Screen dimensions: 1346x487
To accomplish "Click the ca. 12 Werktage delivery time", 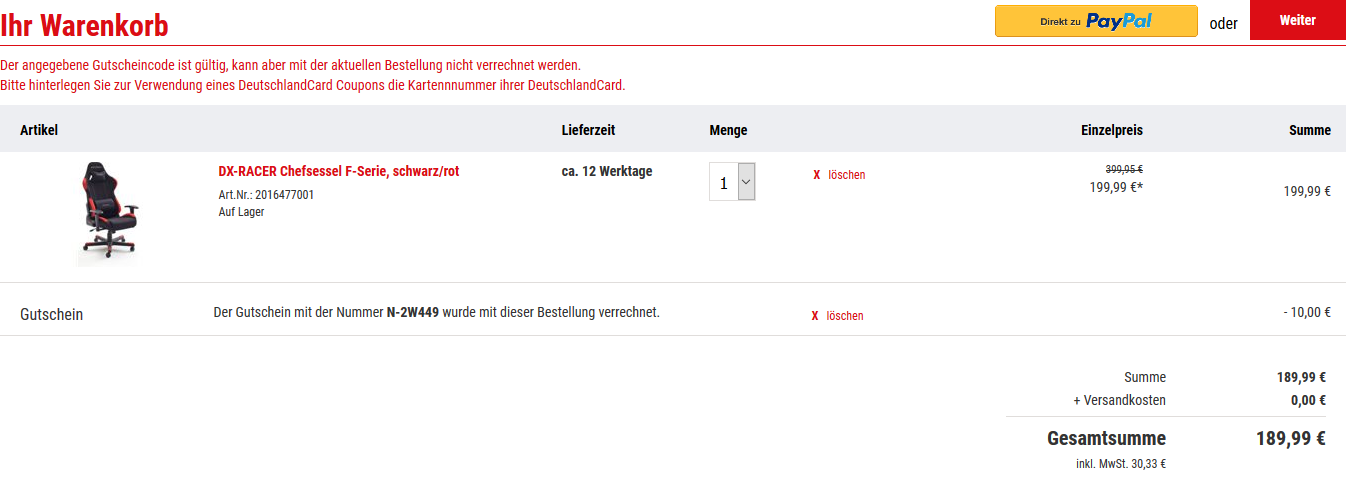I will 606,171.
